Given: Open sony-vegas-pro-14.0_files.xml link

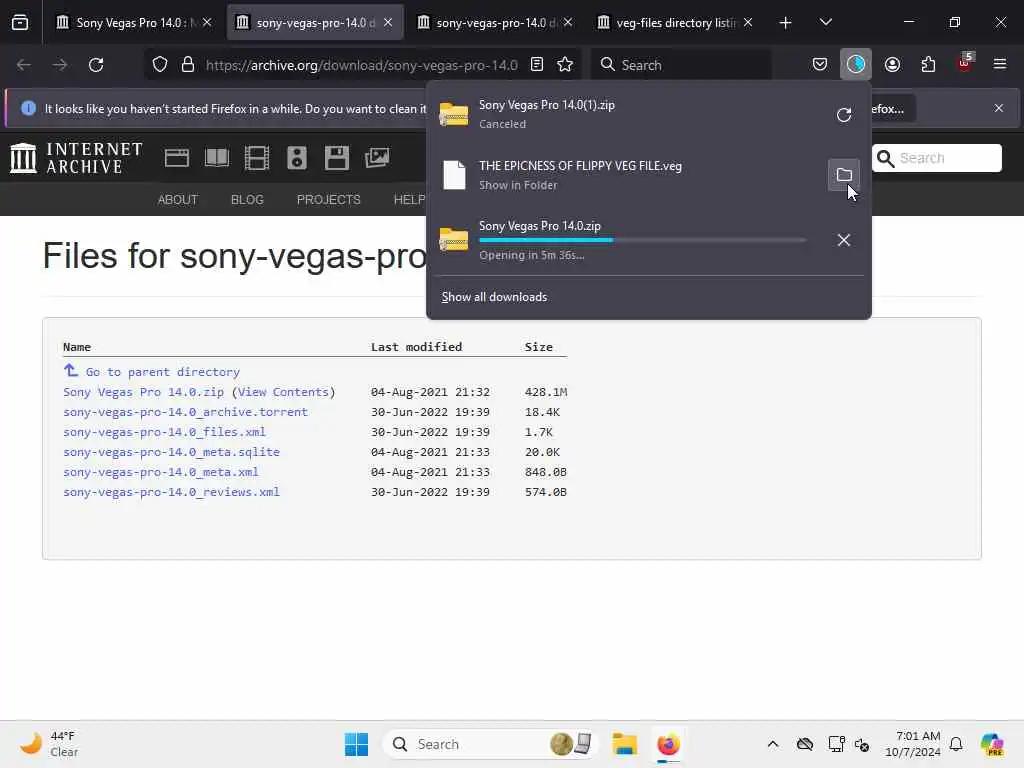Looking at the screenshot, I should point(165,432).
